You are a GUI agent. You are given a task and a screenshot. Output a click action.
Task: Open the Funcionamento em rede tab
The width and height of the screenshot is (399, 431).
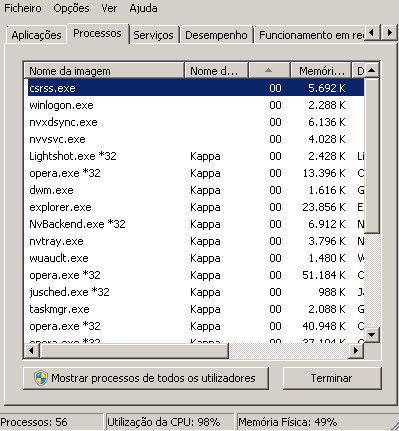(x=310, y=35)
